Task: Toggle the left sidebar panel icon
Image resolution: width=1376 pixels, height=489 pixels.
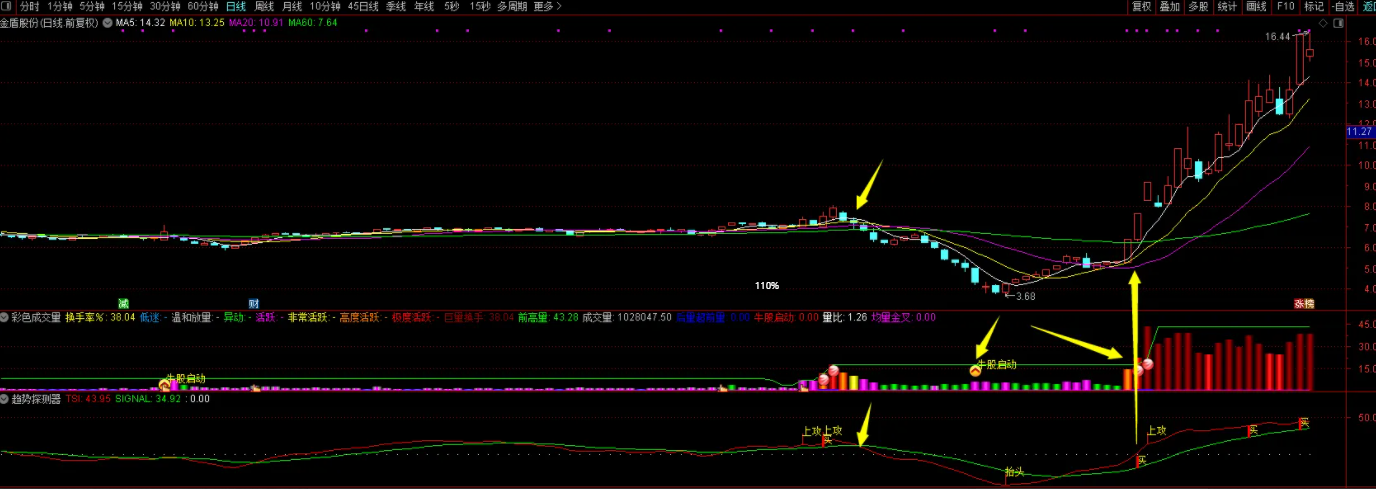Action: point(8,6)
